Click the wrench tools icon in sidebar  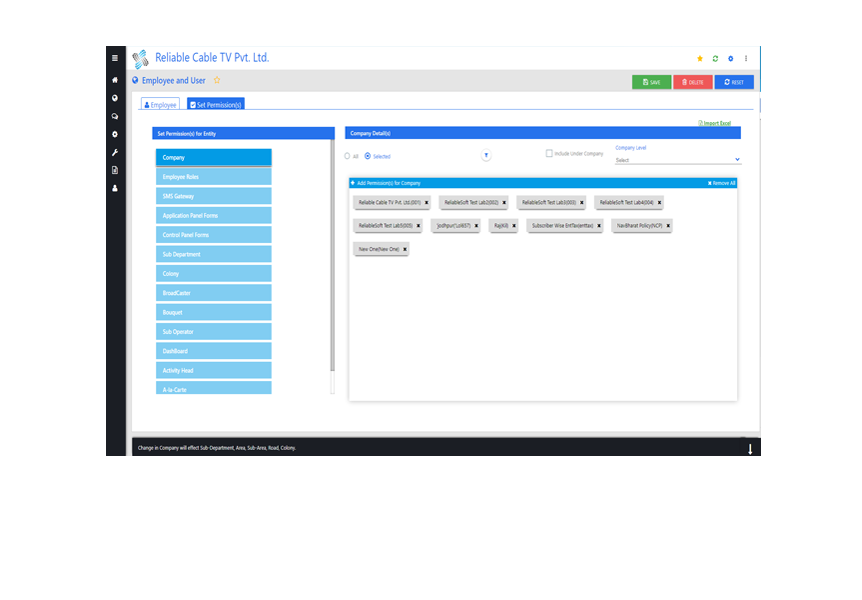[115, 152]
